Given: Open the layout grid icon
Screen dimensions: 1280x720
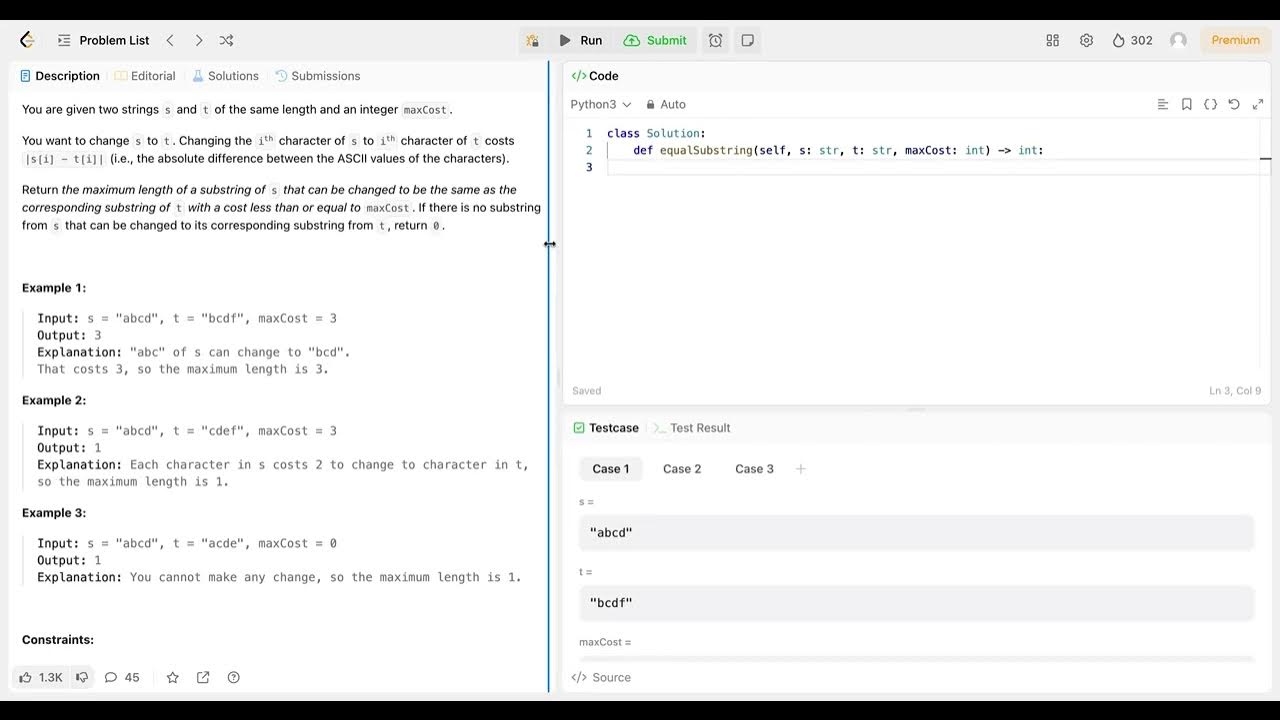Looking at the screenshot, I should tap(1052, 40).
